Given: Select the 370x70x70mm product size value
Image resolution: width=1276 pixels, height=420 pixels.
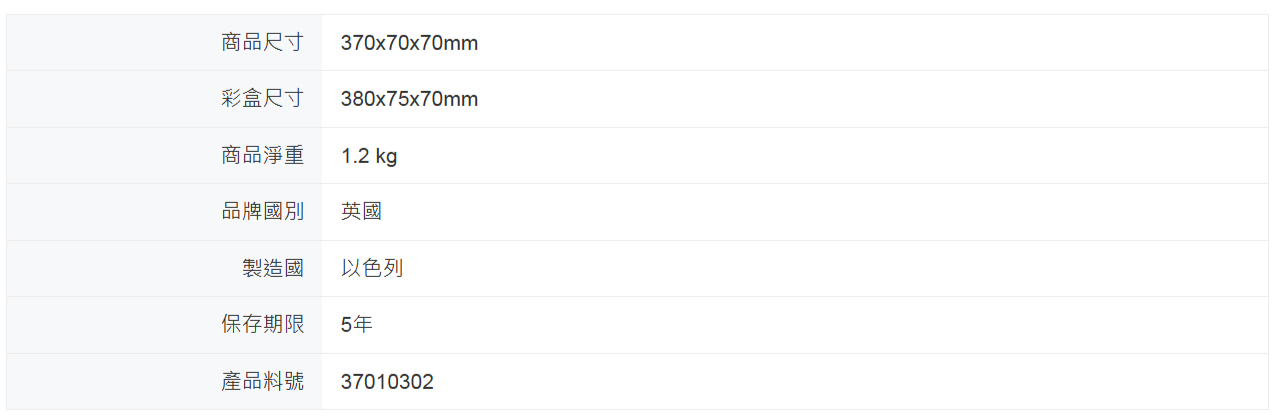Looking at the screenshot, I should 409,43.
